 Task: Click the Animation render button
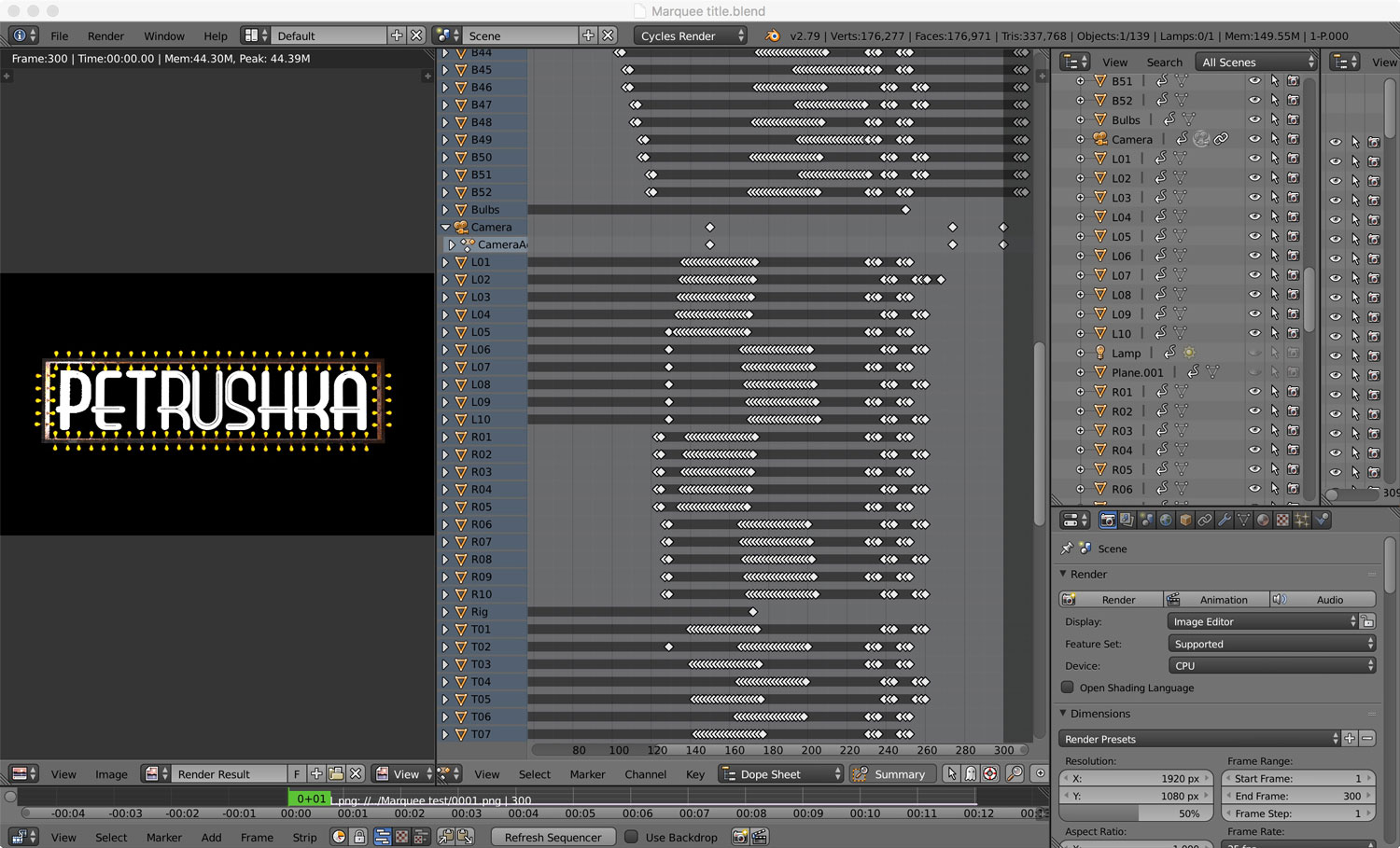1217,600
